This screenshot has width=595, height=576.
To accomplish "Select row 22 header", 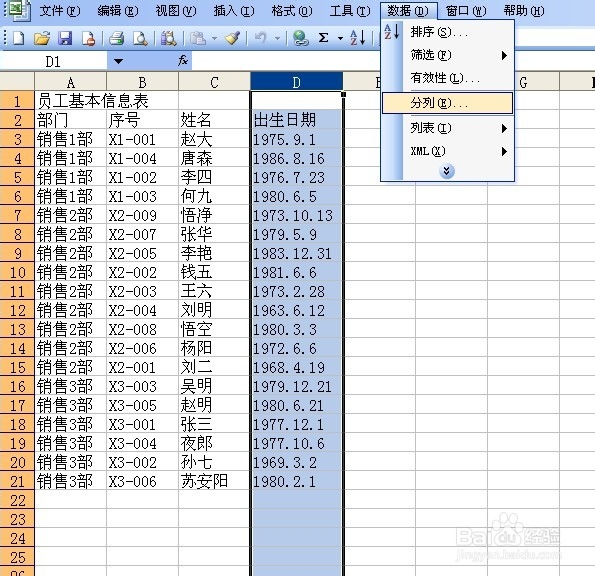I will pos(17,500).
